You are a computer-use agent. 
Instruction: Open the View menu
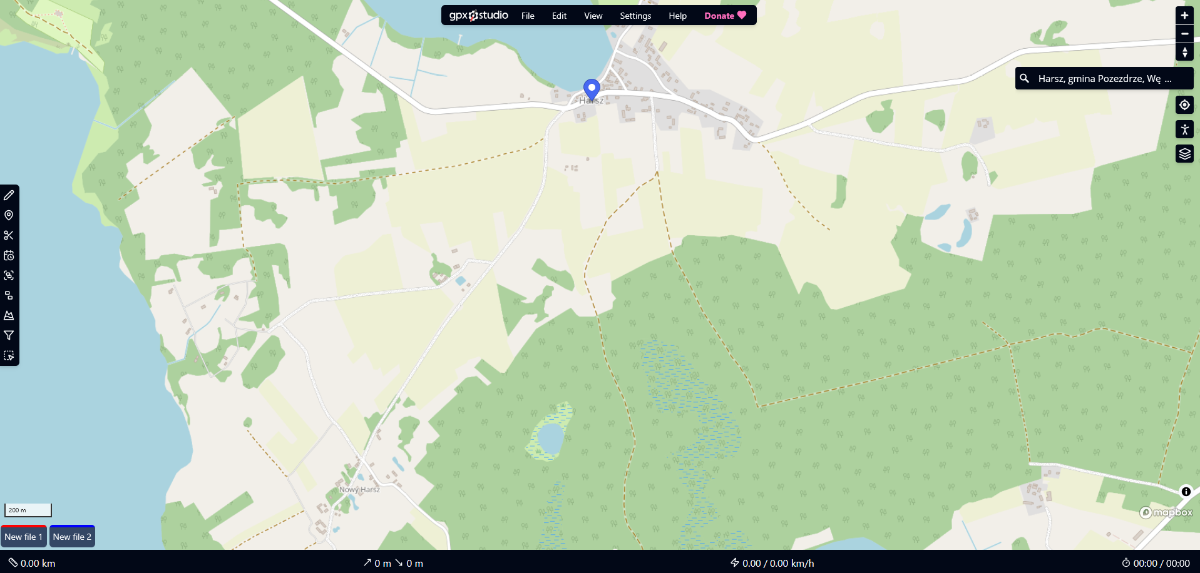click(593, 16)
